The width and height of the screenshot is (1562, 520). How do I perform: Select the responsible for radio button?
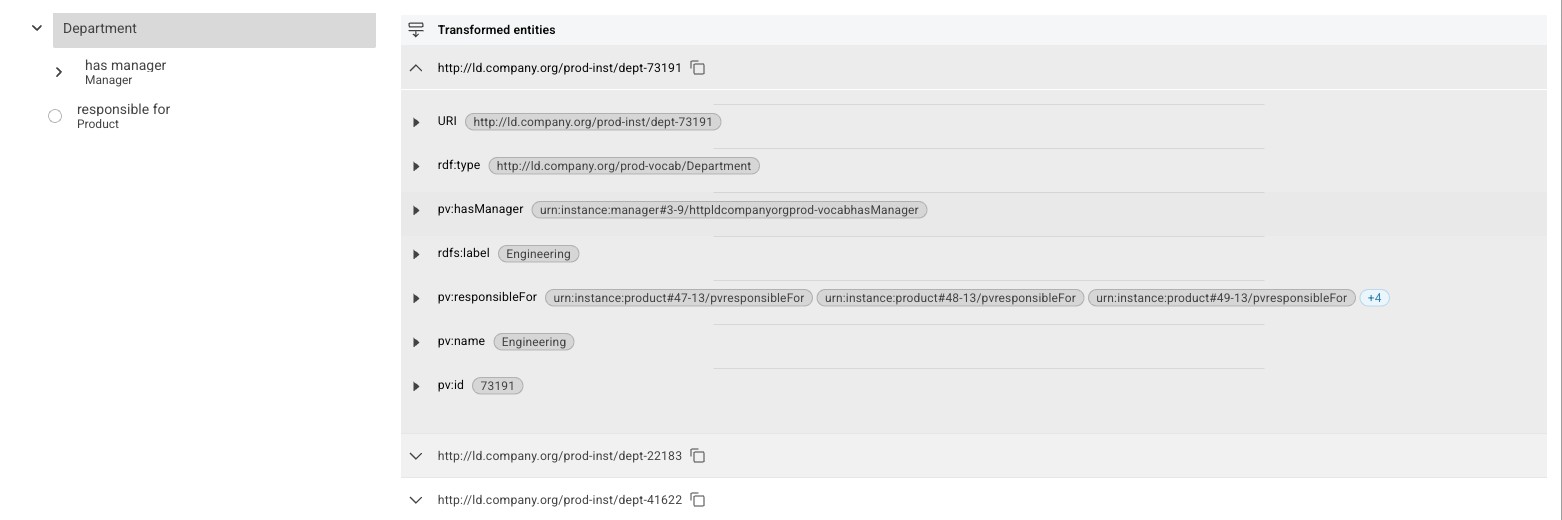pyautogui.click(x=55, y=117)
